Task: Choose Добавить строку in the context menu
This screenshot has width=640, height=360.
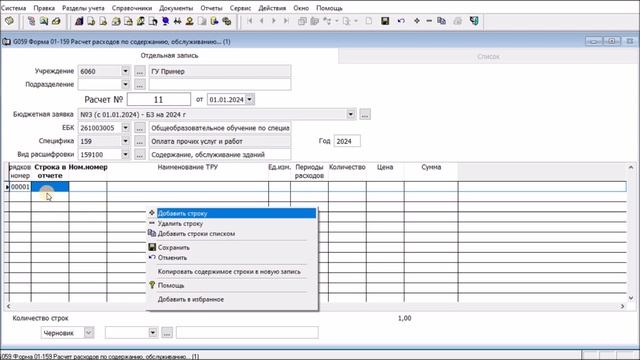Action: coord(232,213)
